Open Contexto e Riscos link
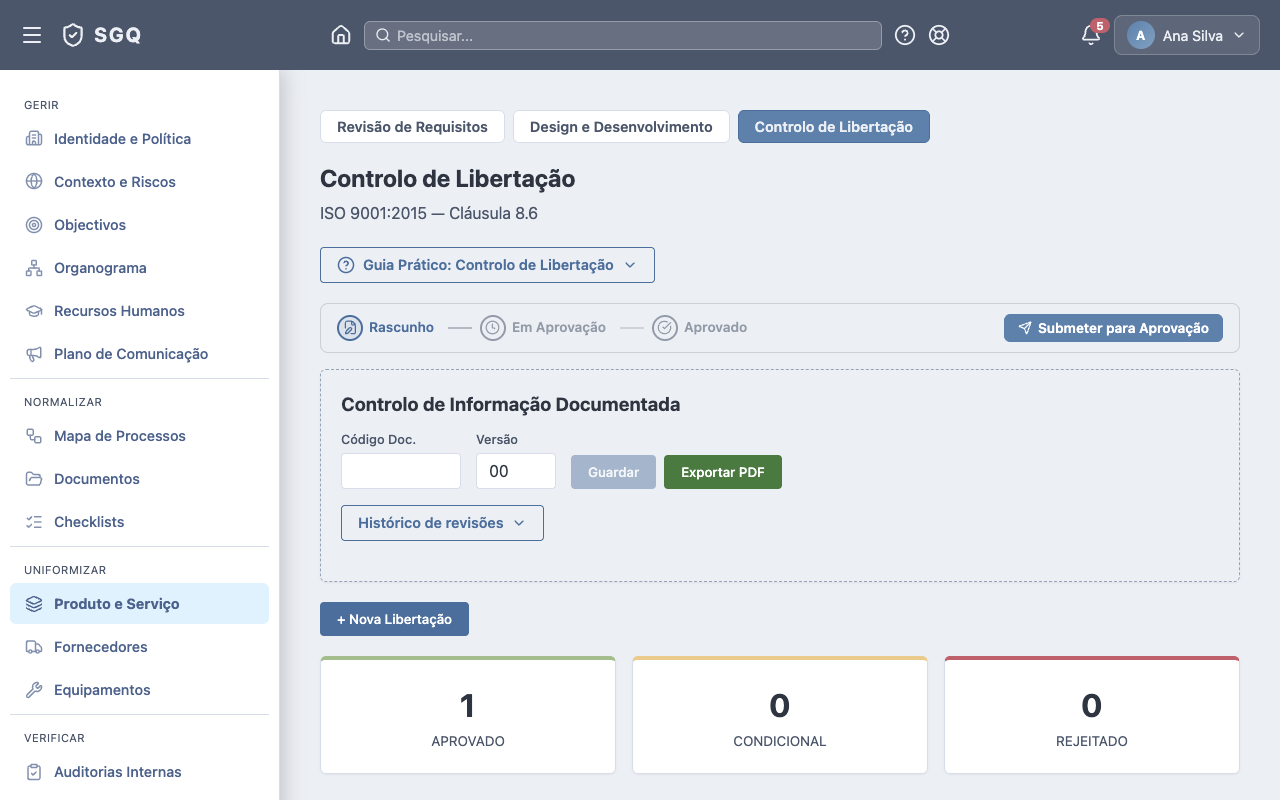 [139, 182]
